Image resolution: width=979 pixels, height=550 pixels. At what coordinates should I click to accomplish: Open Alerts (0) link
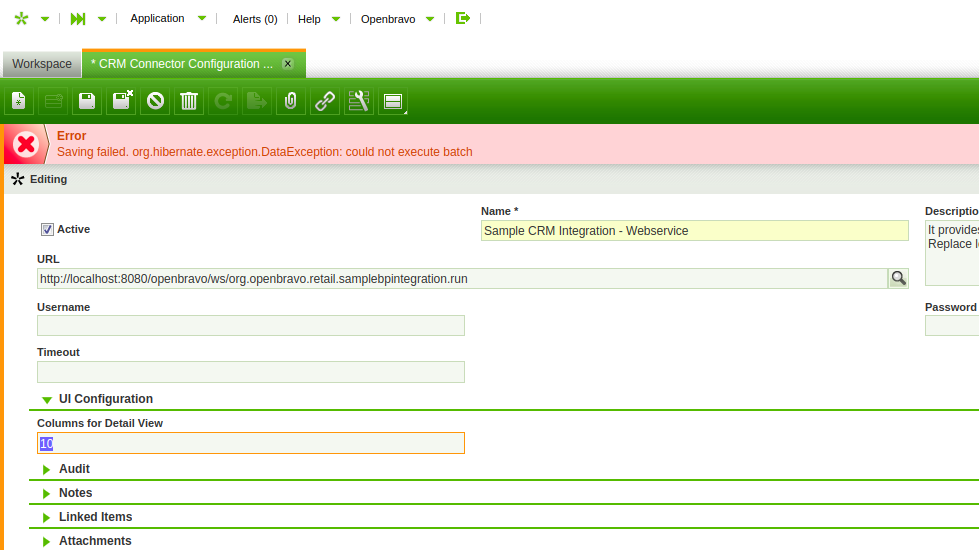[254, 19]
